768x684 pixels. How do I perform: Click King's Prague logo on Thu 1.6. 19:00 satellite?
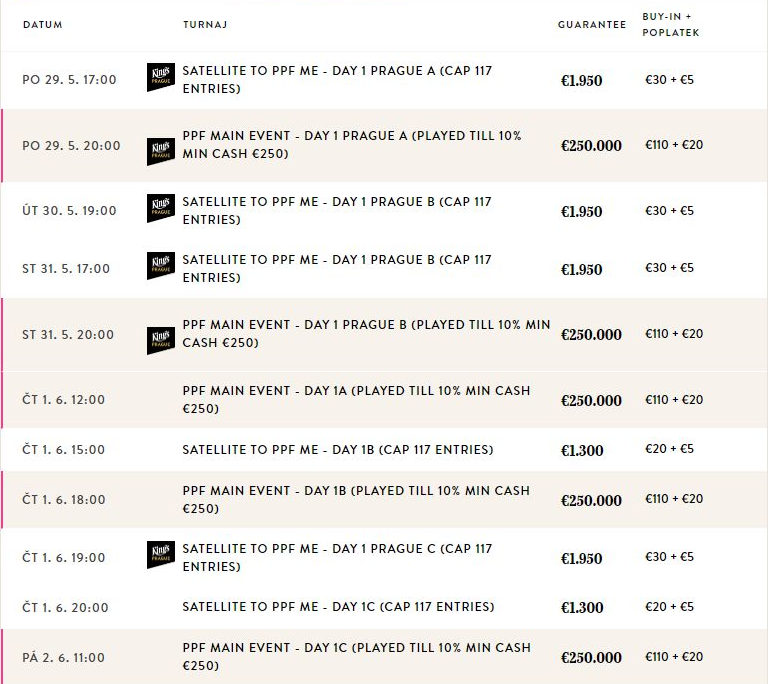pos(161,555)
